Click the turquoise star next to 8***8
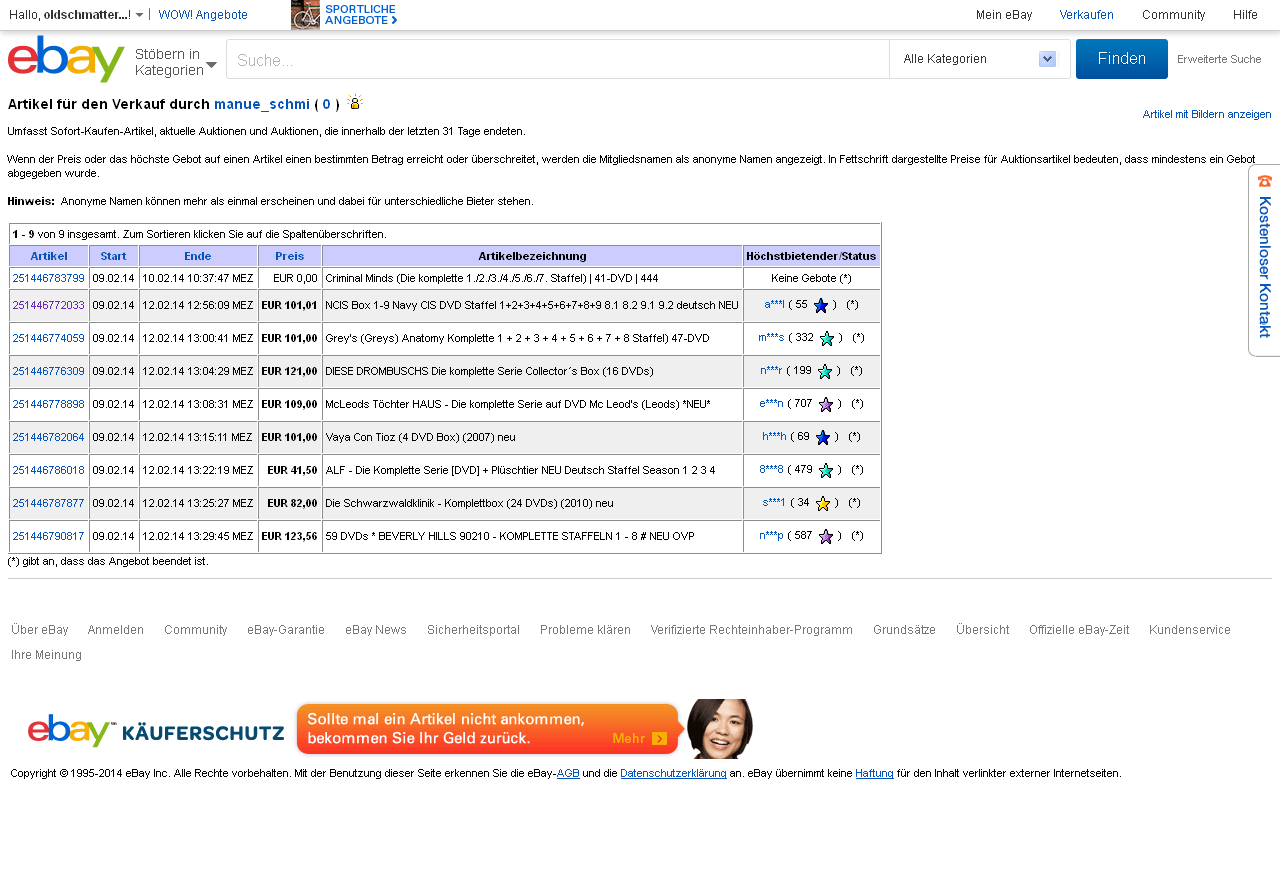The height and width of the screenshot is (876, 1280). [826, 470]
